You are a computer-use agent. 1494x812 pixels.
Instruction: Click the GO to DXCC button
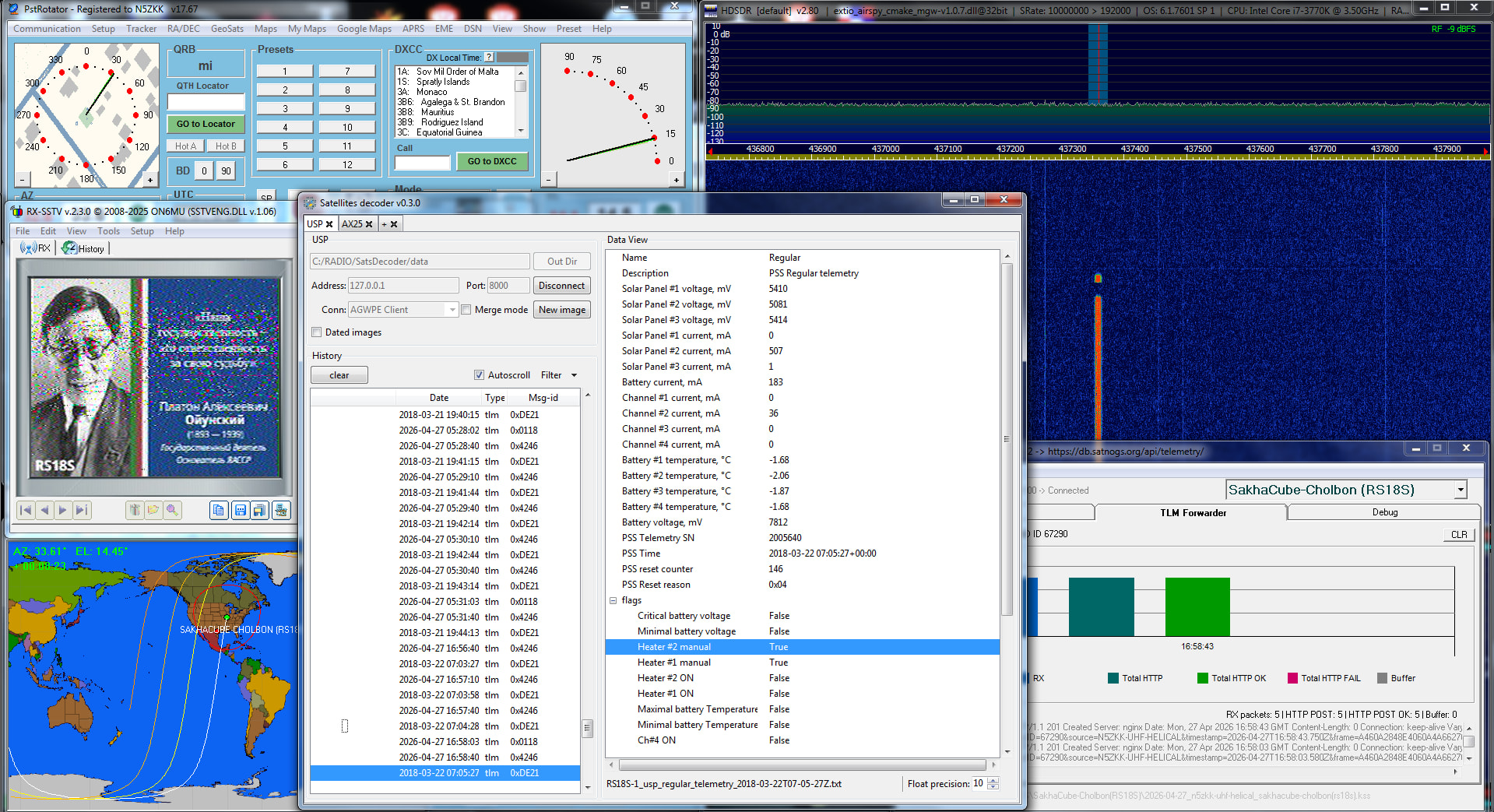(x=492, y=161)
